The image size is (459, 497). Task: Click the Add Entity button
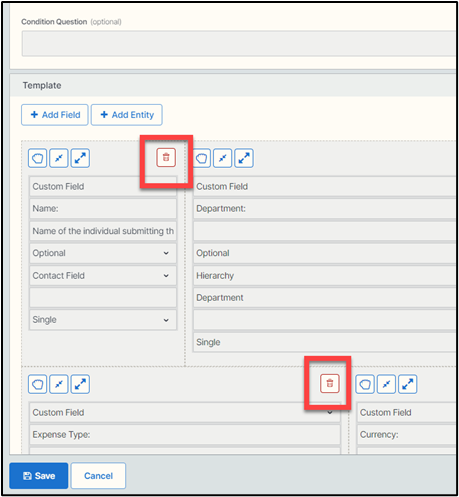[127, 115]
